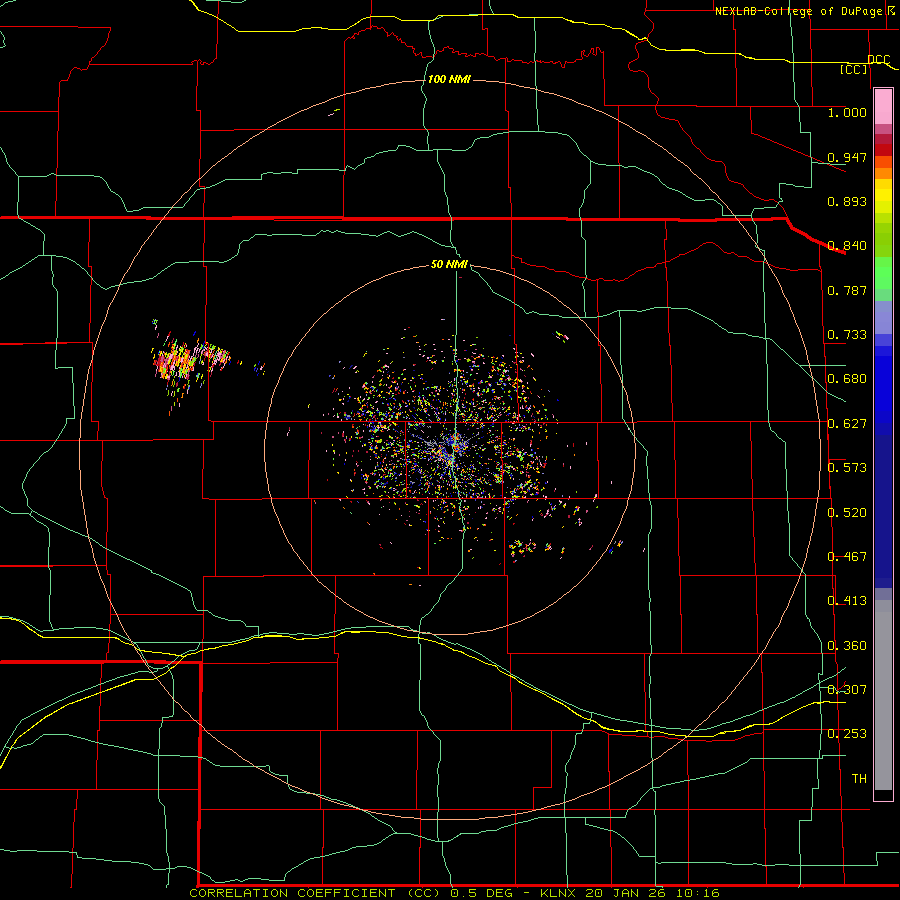
Task: Click the 0.413 color scale value
Action: coord(847,601)
